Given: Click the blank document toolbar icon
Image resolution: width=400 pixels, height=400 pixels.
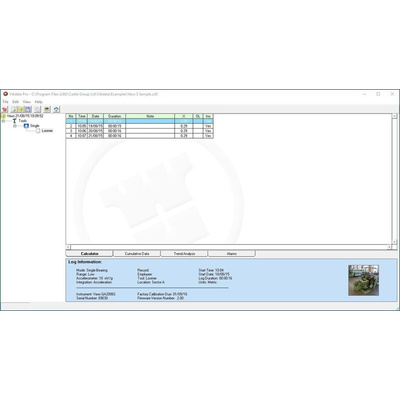Looking at the screenshot, I should (x=37, y=109).
